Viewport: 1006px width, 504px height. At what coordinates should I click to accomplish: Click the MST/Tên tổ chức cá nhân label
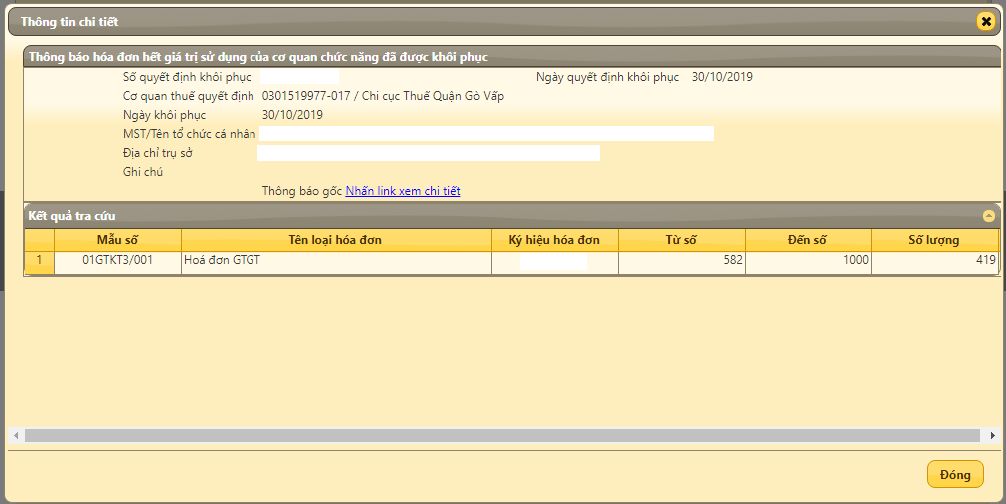click(189, 134)
